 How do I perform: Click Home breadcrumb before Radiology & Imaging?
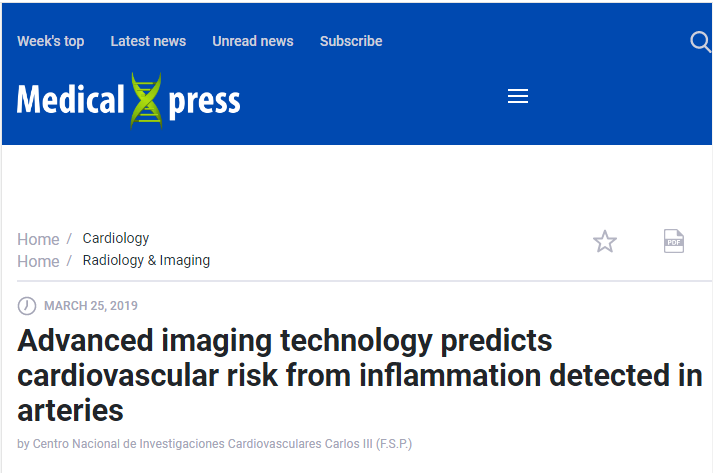38,262
